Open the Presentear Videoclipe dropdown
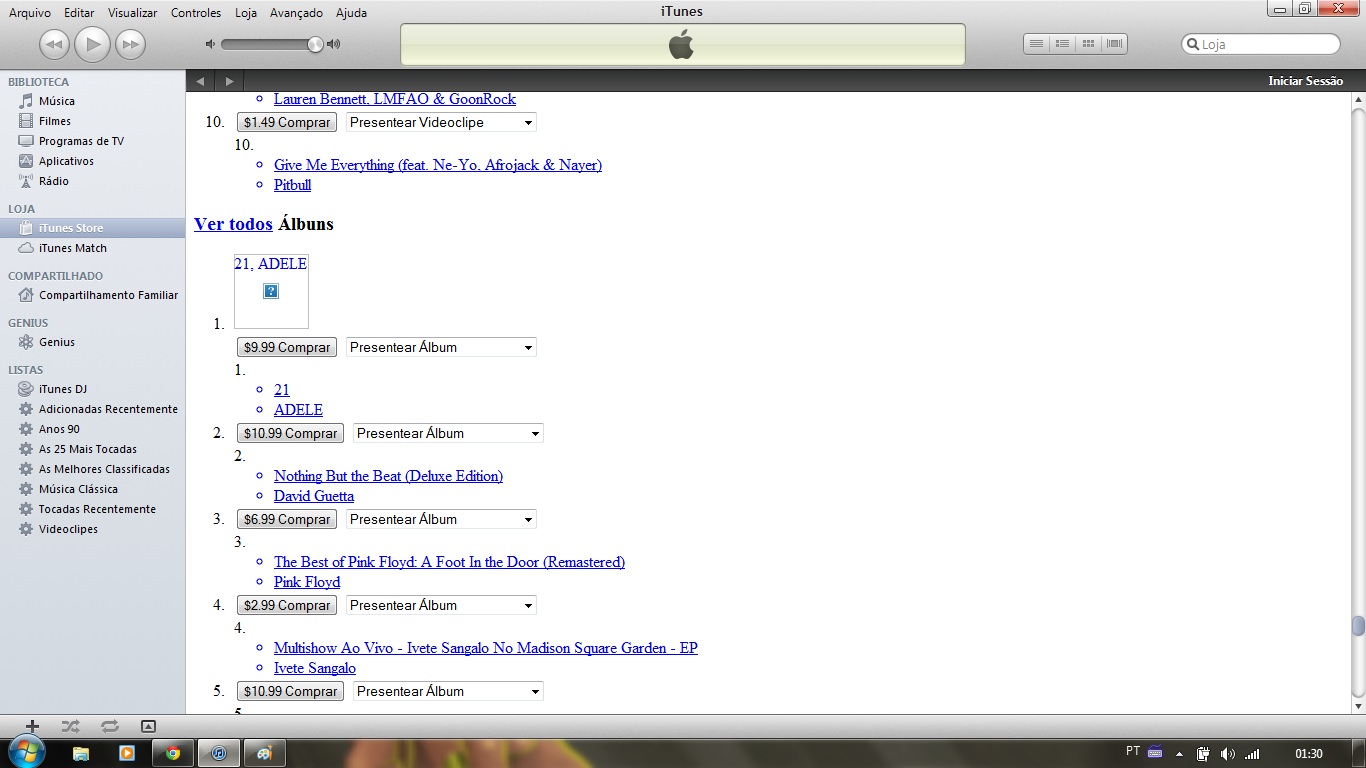 441,122
